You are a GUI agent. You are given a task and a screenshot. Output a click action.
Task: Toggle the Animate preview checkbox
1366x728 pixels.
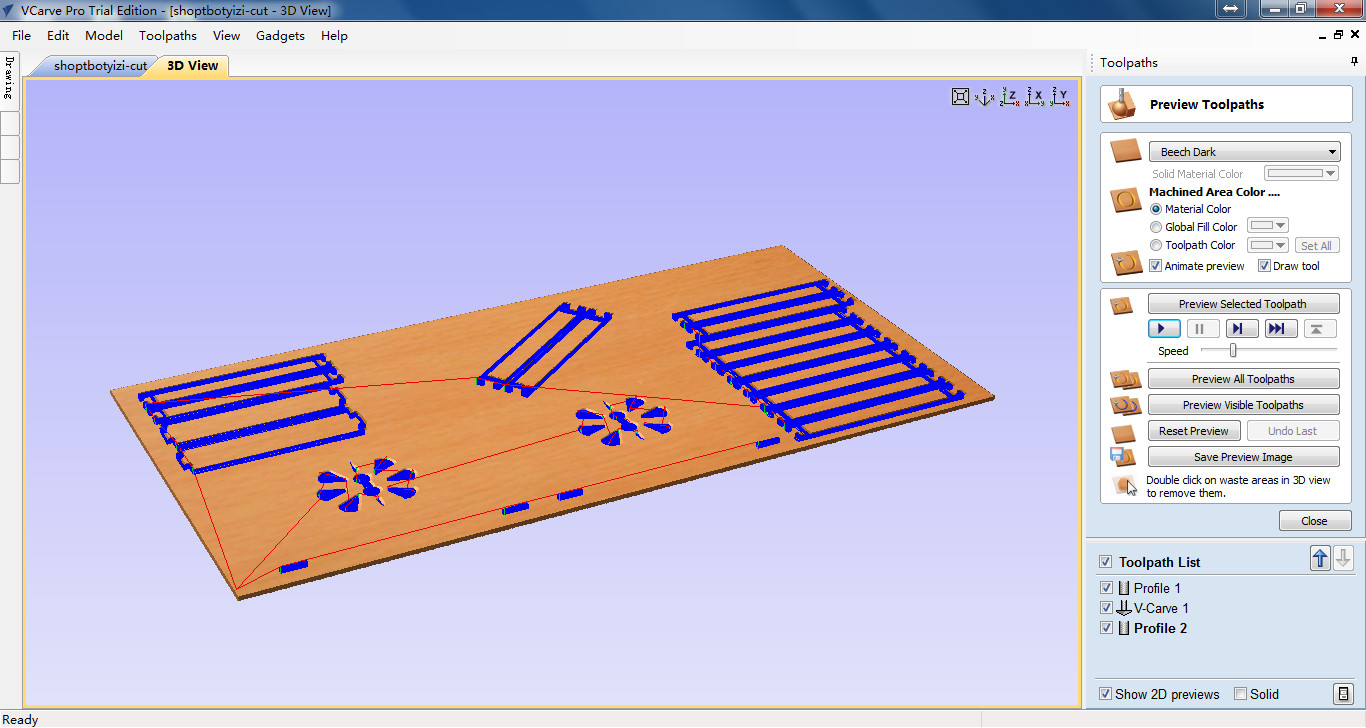tap(1156, 266)
